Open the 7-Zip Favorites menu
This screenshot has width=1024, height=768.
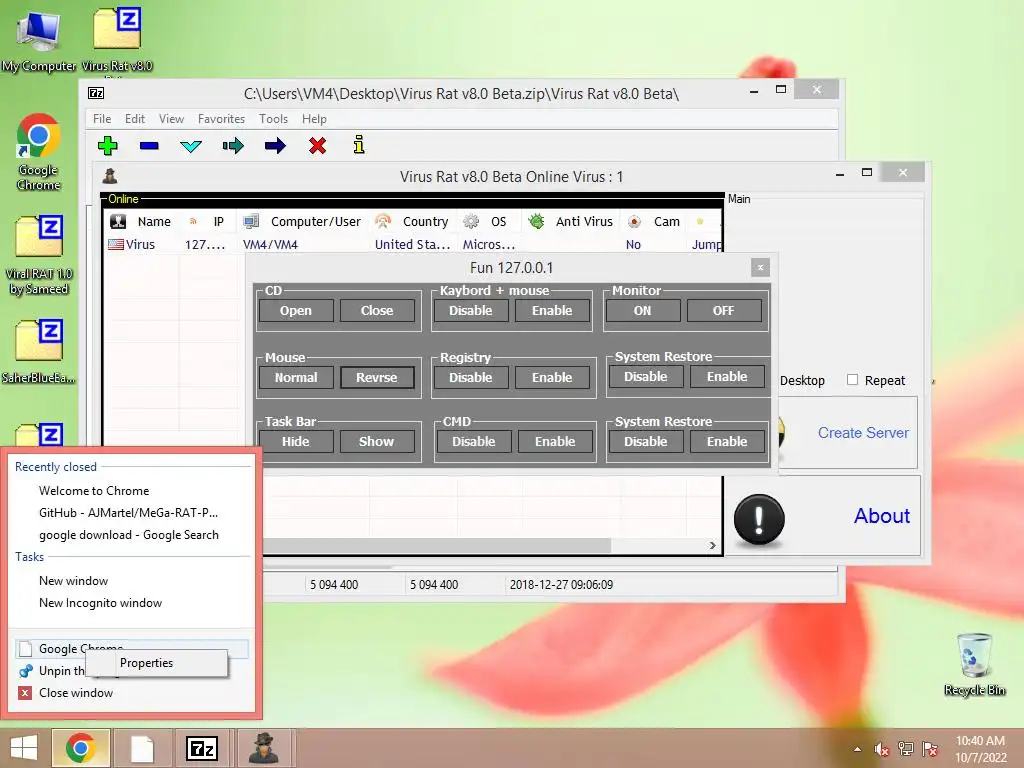tap(221, 119)
